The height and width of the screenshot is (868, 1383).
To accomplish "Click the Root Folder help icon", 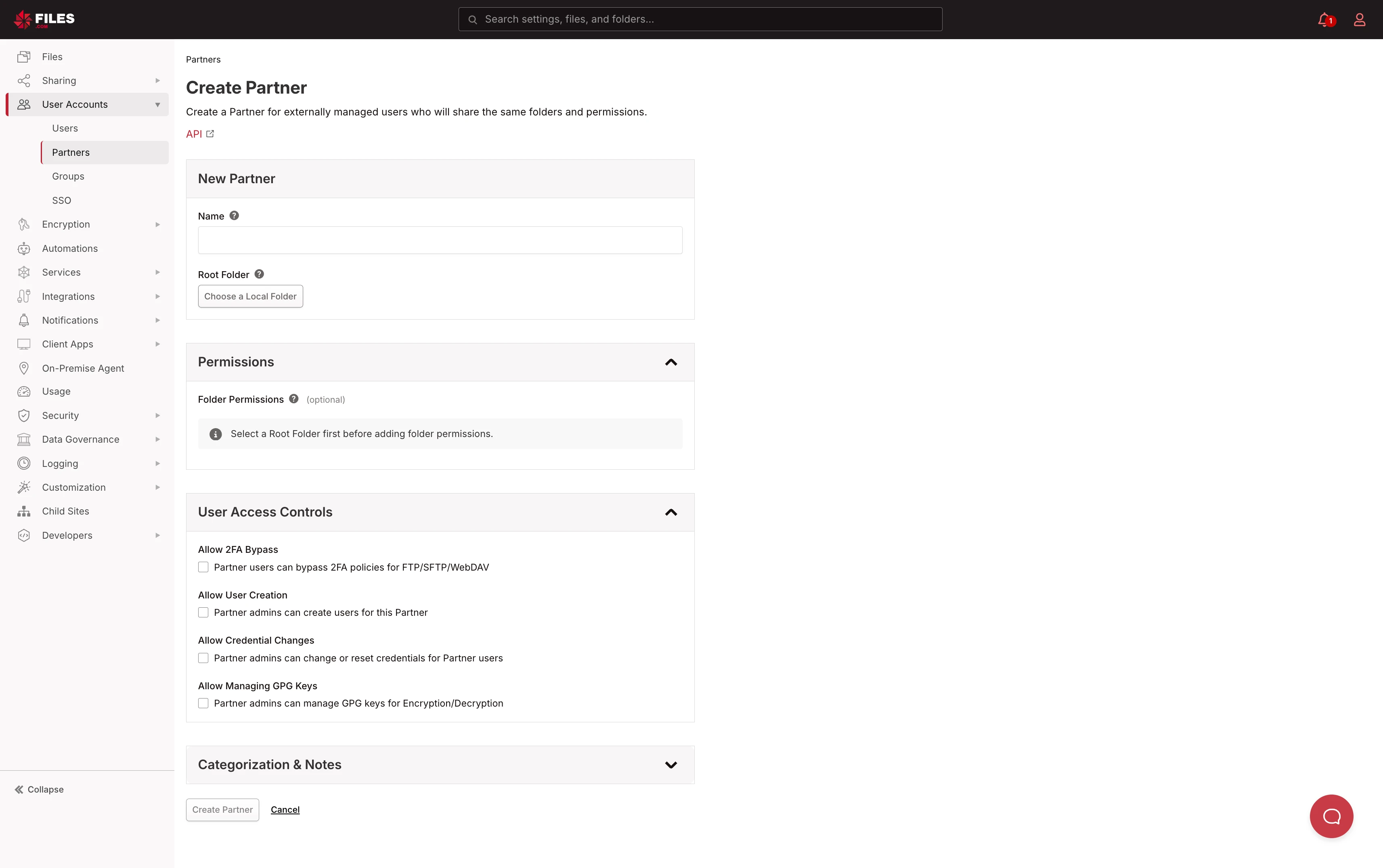I will [x=260, y=274].
